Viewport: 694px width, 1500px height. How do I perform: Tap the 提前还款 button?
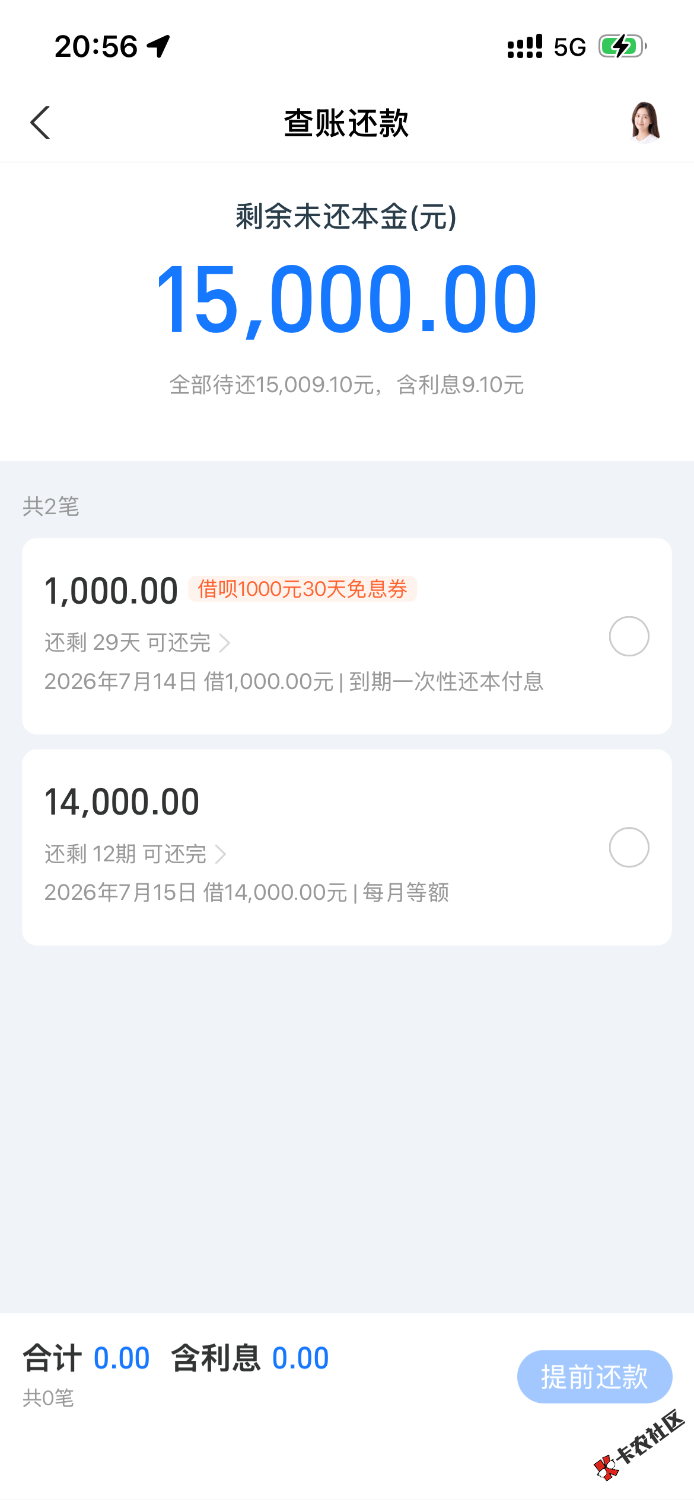pyautogui.click(x=595, y=1377)
